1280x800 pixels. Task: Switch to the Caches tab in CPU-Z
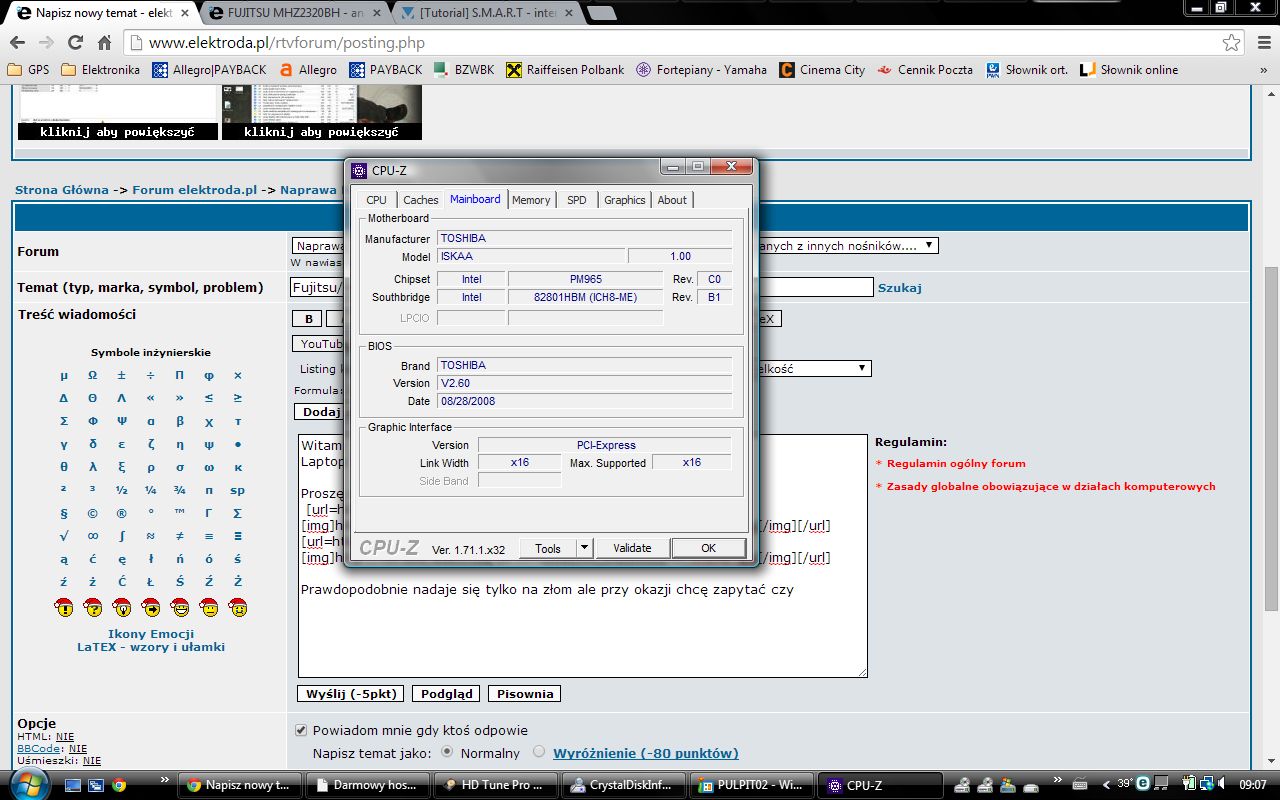pyautogui.click(x=421, y=200)
